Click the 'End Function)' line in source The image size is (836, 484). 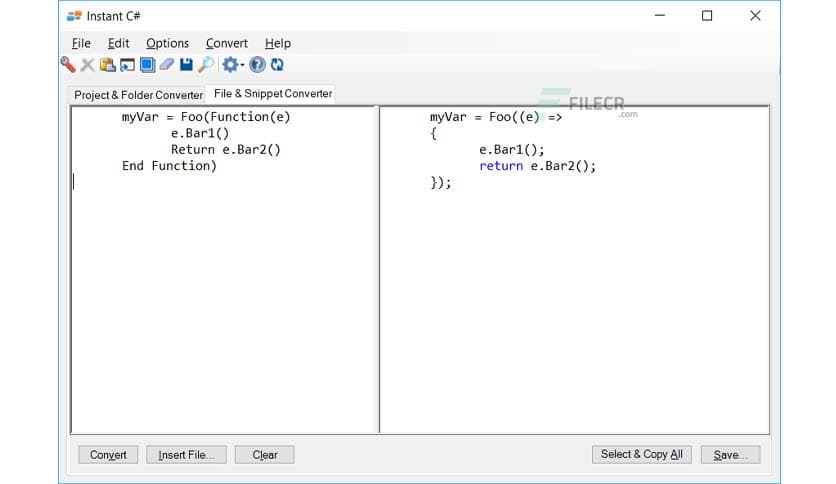pos(169,166)
